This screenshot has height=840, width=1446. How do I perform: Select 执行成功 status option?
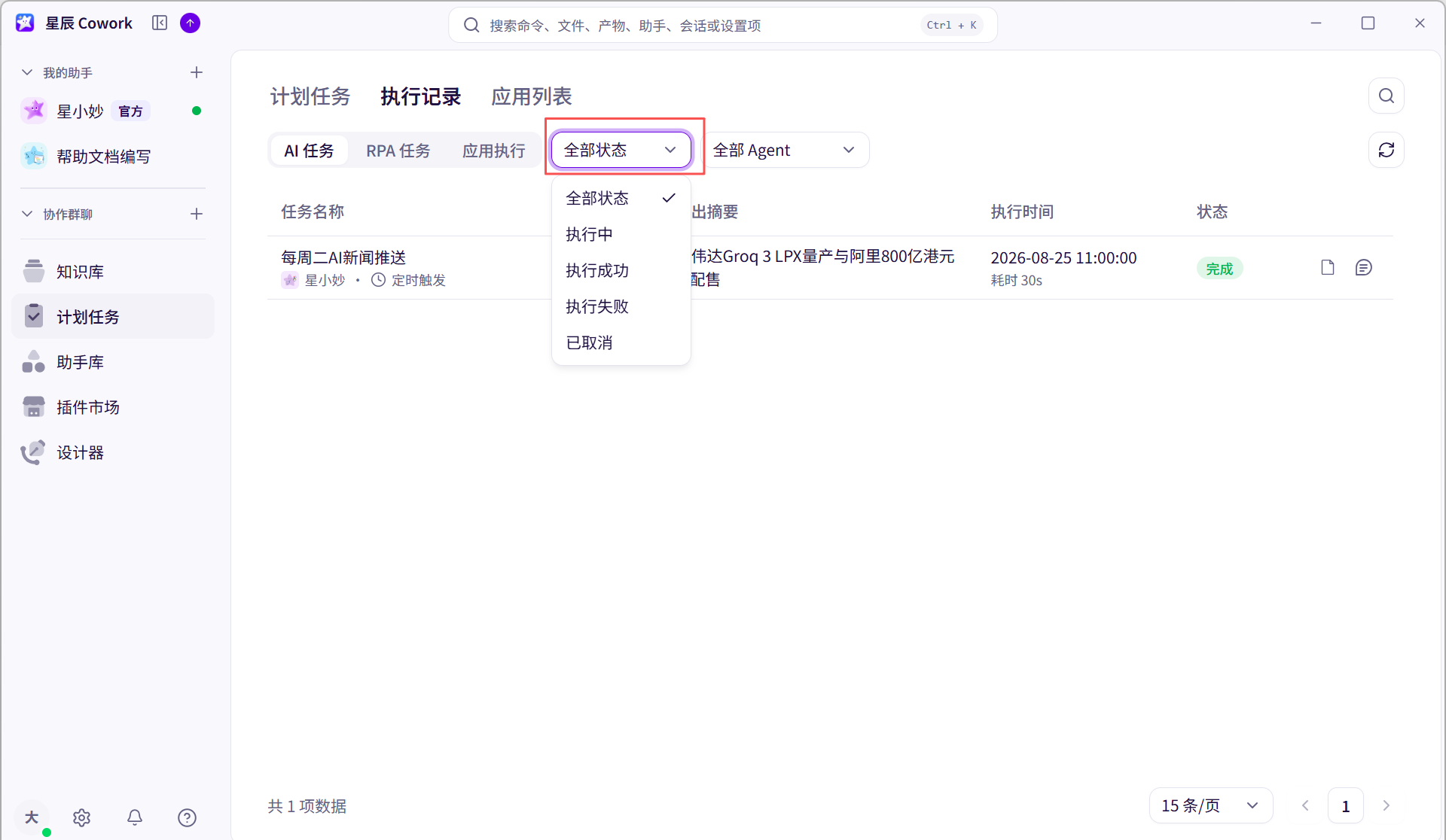(x=621, y=270)
